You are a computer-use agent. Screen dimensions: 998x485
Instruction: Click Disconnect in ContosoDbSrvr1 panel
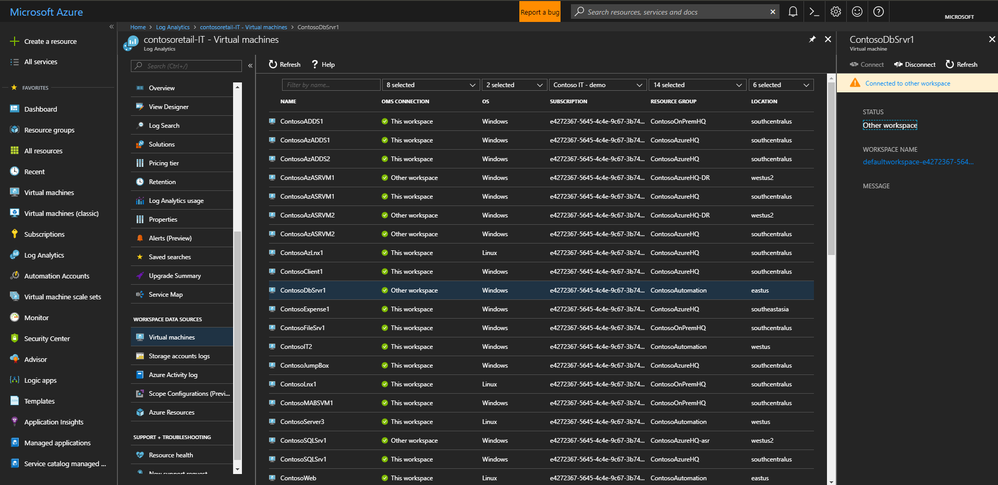(913, 64)
